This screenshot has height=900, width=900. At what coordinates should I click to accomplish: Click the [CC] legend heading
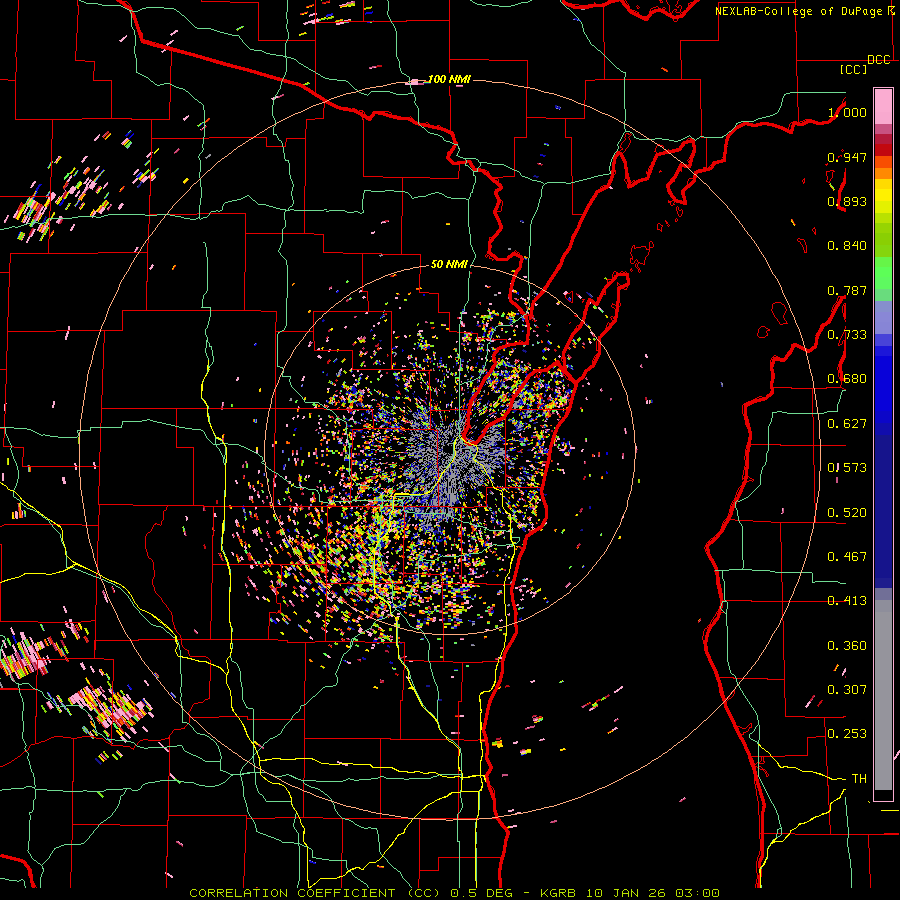pos(854,69)
